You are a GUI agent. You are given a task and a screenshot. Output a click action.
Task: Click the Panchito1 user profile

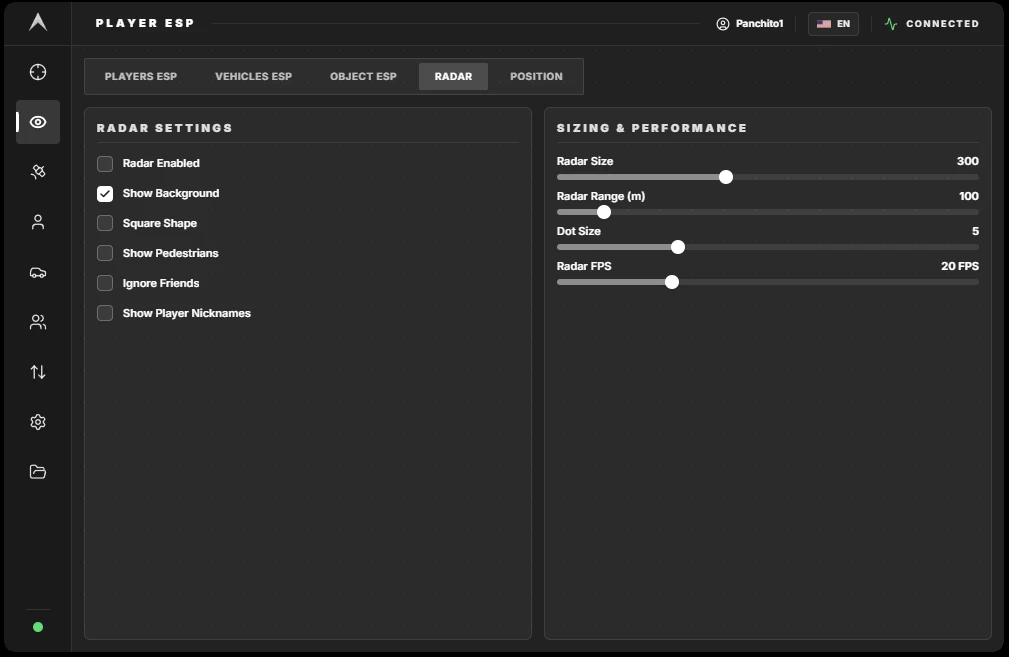click(750, 24)
